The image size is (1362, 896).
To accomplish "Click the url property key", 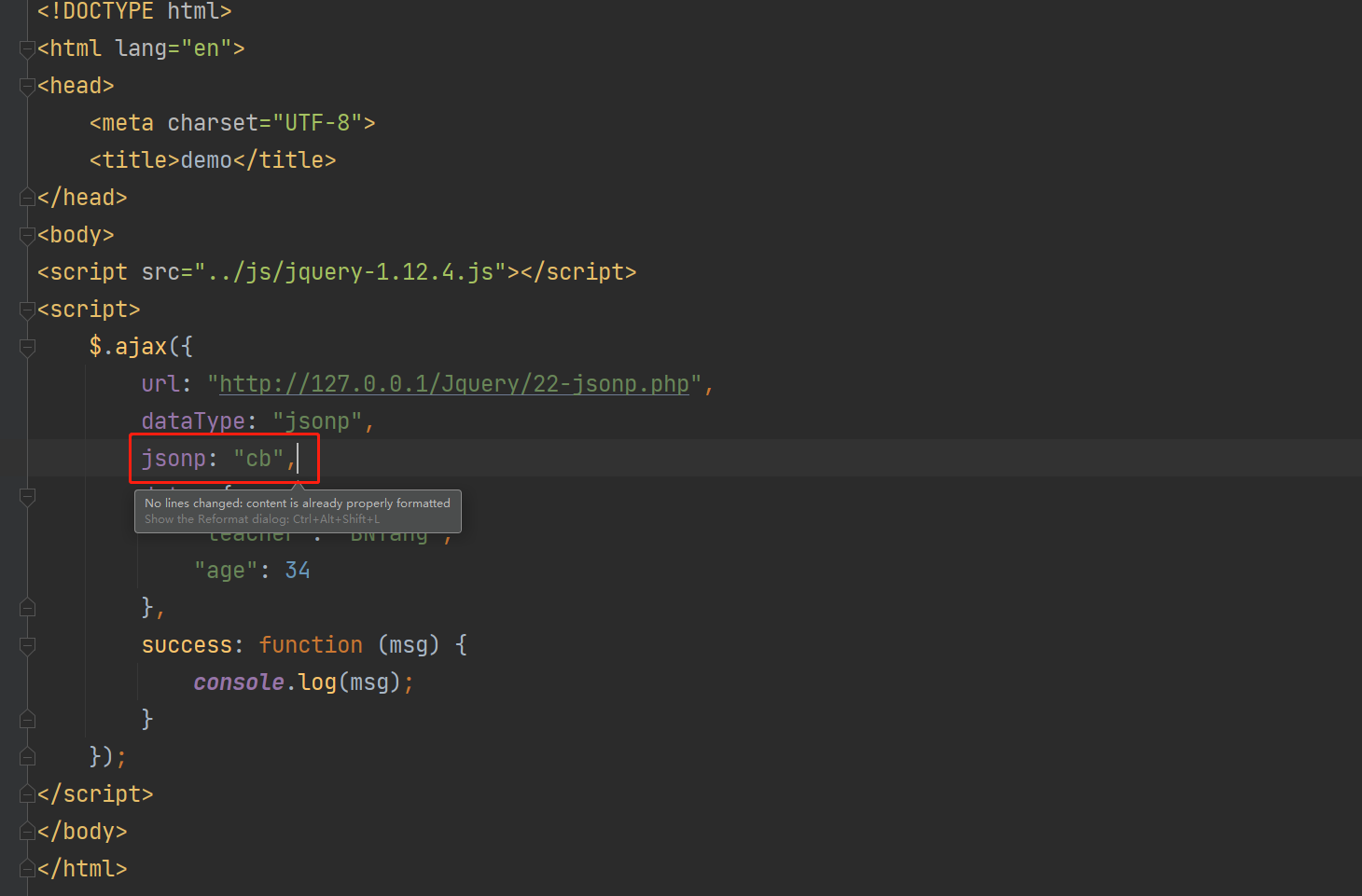I will coord(160,384).
